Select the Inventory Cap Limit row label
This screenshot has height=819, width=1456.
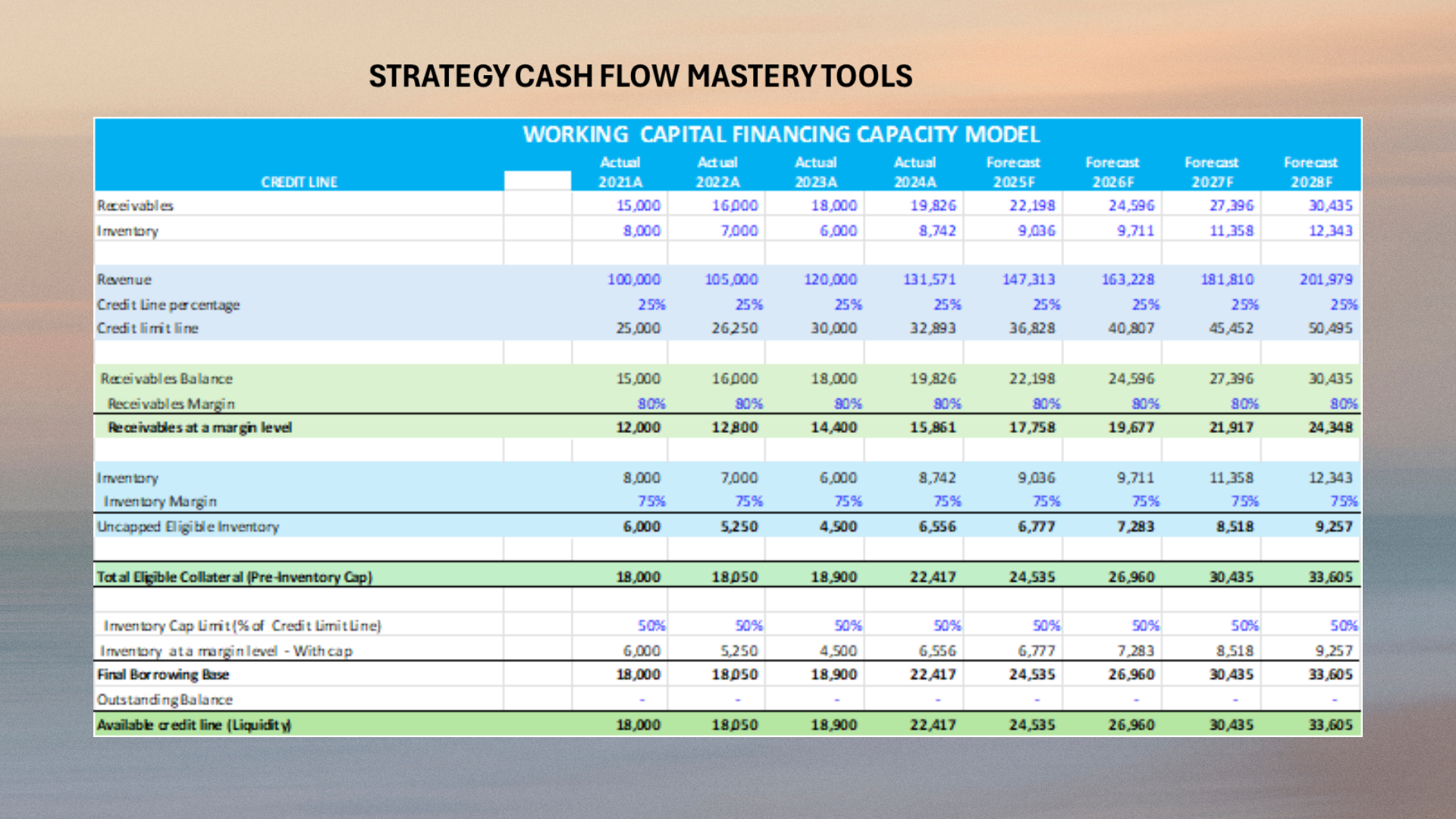[x=242, y=626]
